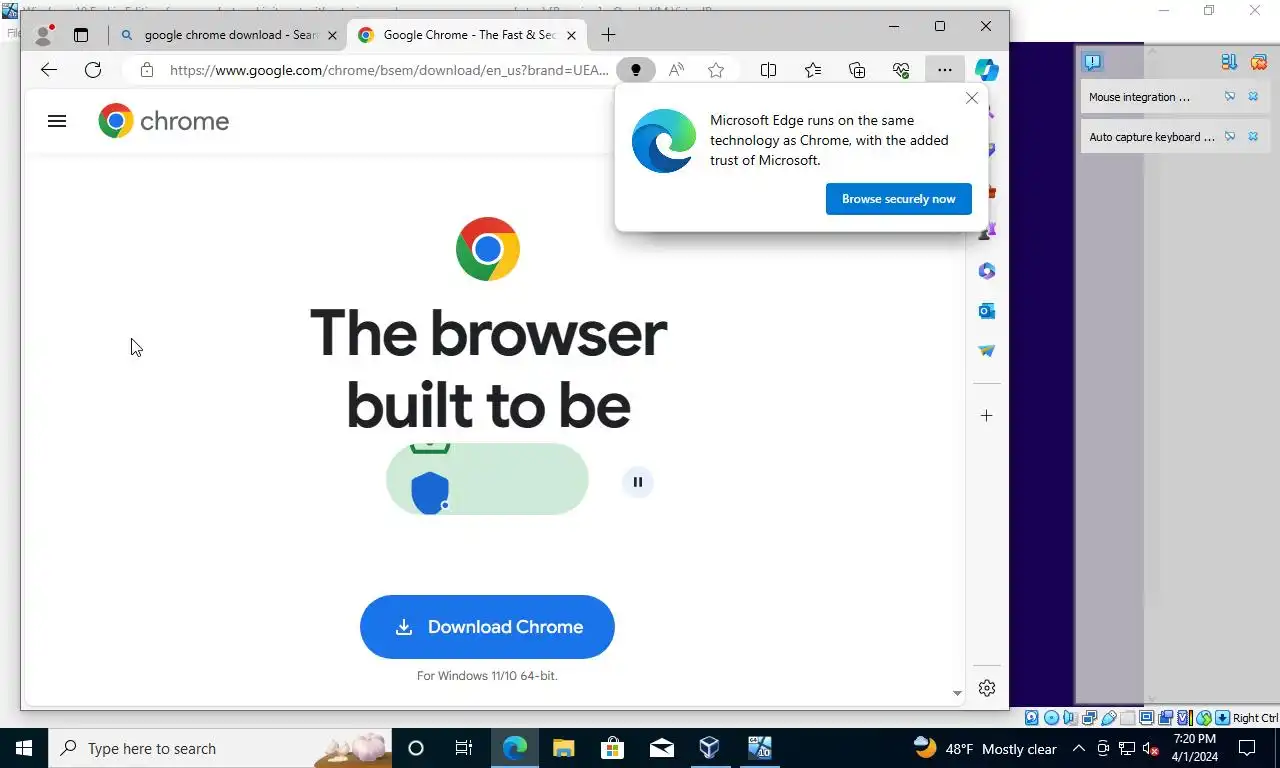The image size is (1280, 768).
Task: Click the VirtualBox optical disc status icon
Action: [x=1051, y=718]
